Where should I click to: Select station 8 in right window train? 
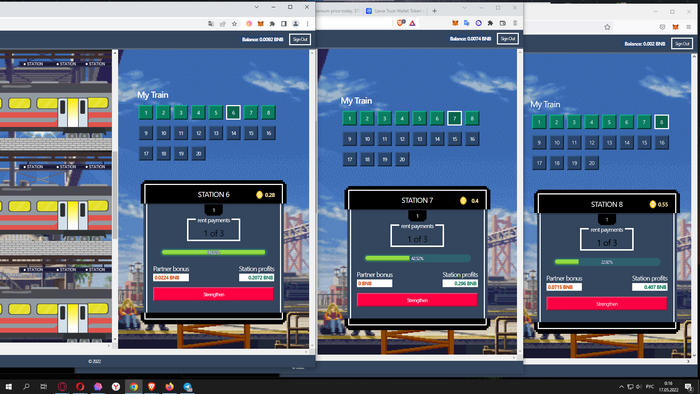[x=661, y=122]
